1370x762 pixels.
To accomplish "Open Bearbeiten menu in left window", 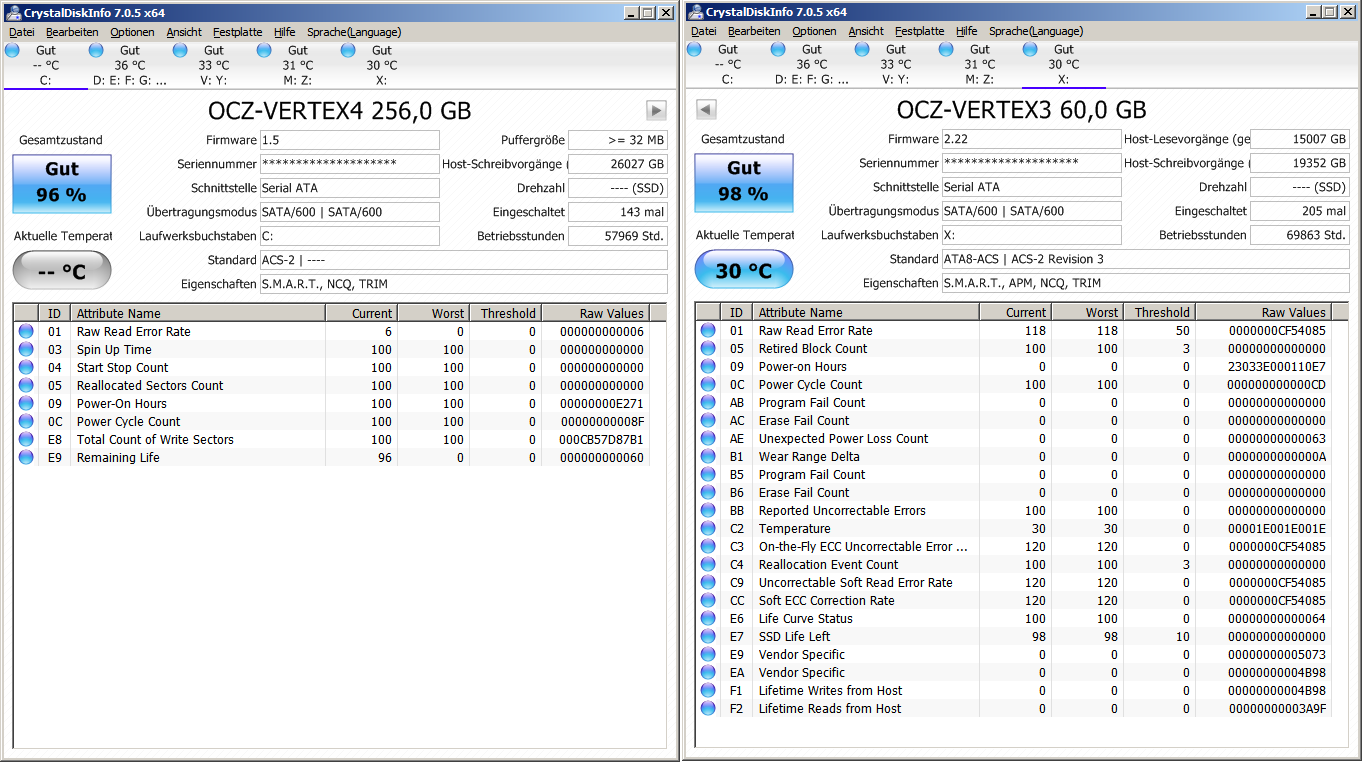I will tap(72, 32).
